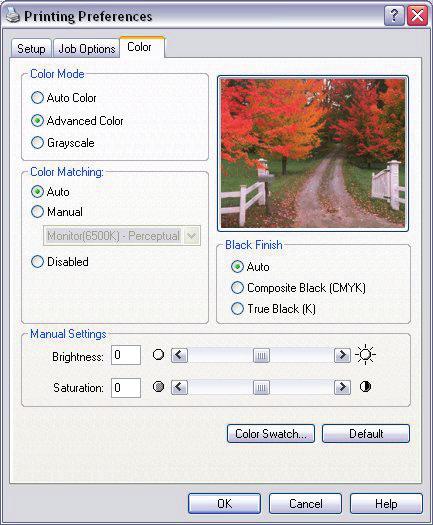Increase brightness with right arrow

click(x=342, y=355)
